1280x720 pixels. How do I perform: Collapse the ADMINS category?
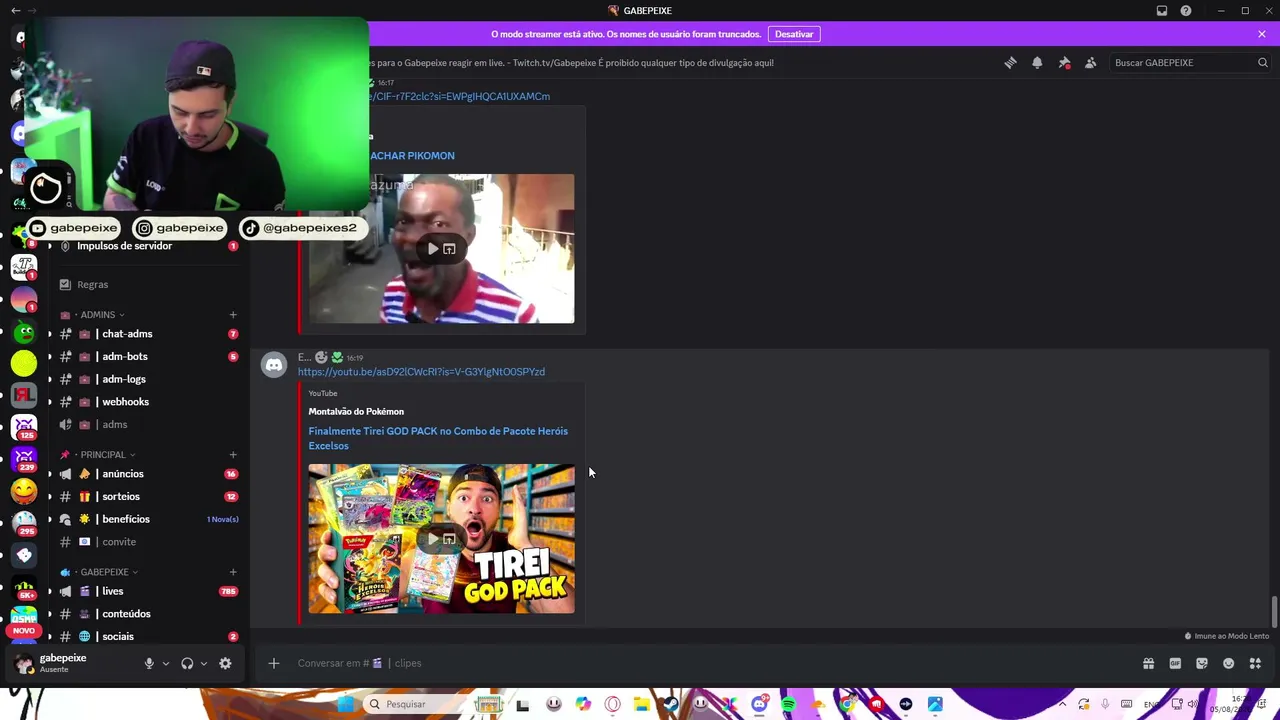98,315
